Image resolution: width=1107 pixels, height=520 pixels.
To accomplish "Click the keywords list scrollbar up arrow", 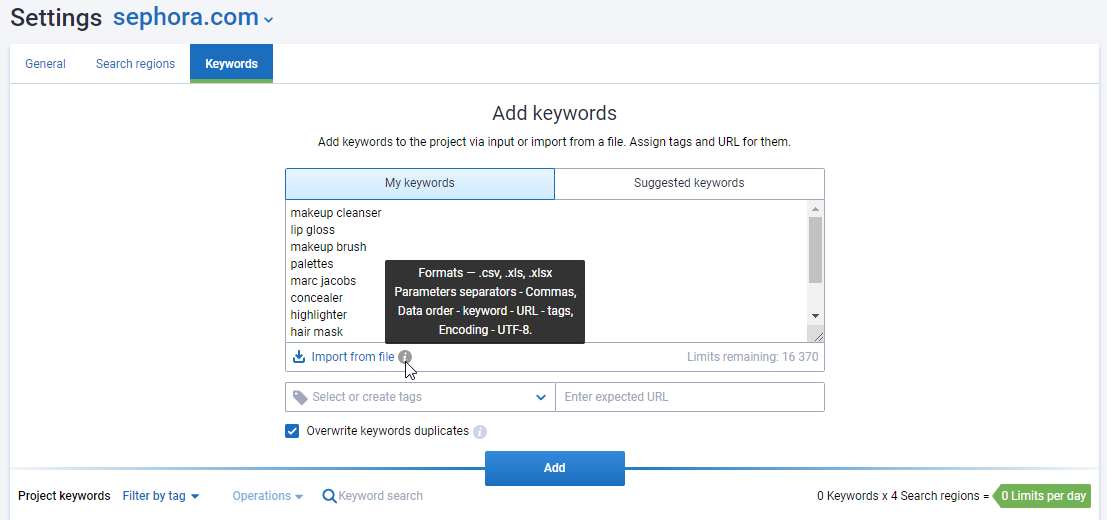I will click(815, 209).
